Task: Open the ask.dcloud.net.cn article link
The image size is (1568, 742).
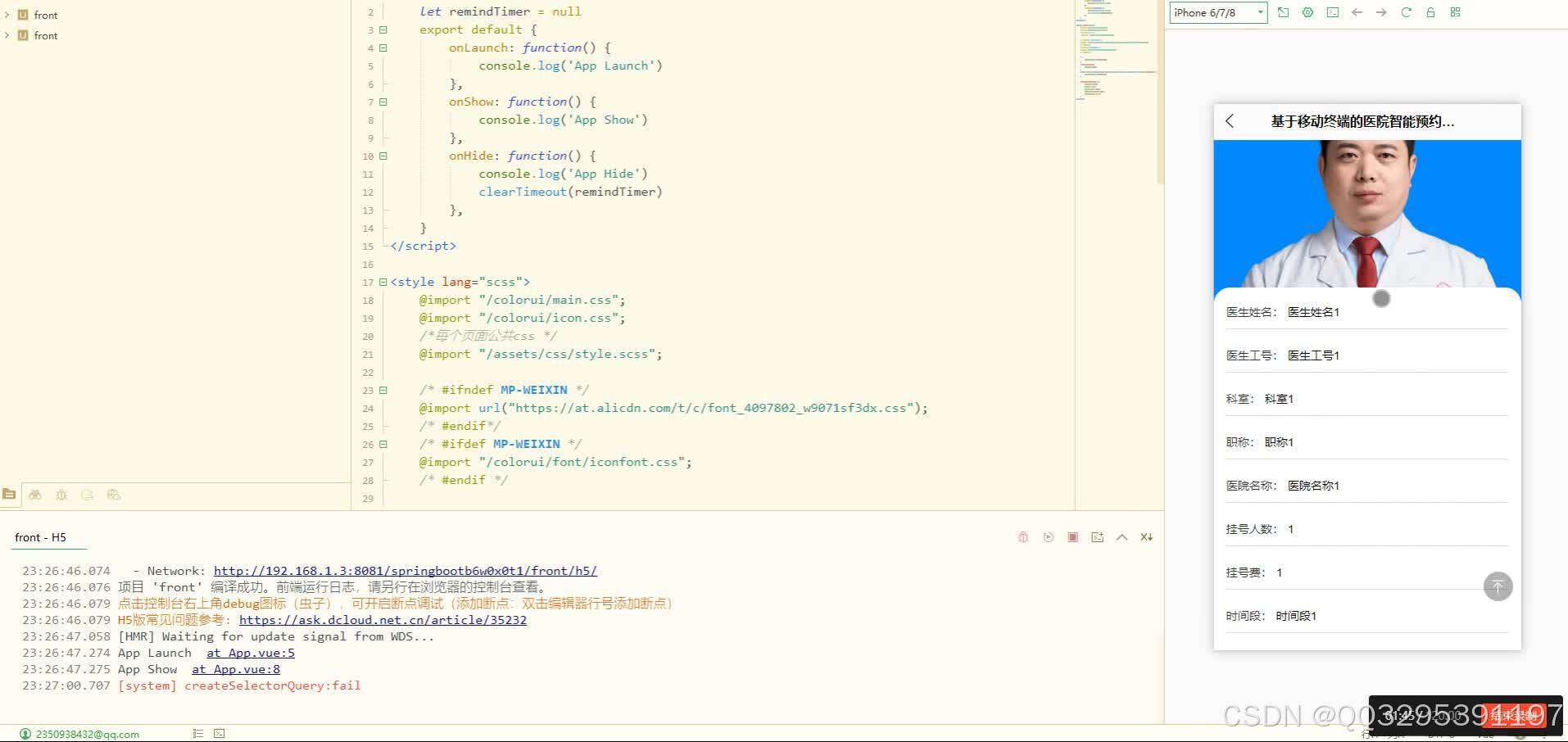Action: [383, 620]
